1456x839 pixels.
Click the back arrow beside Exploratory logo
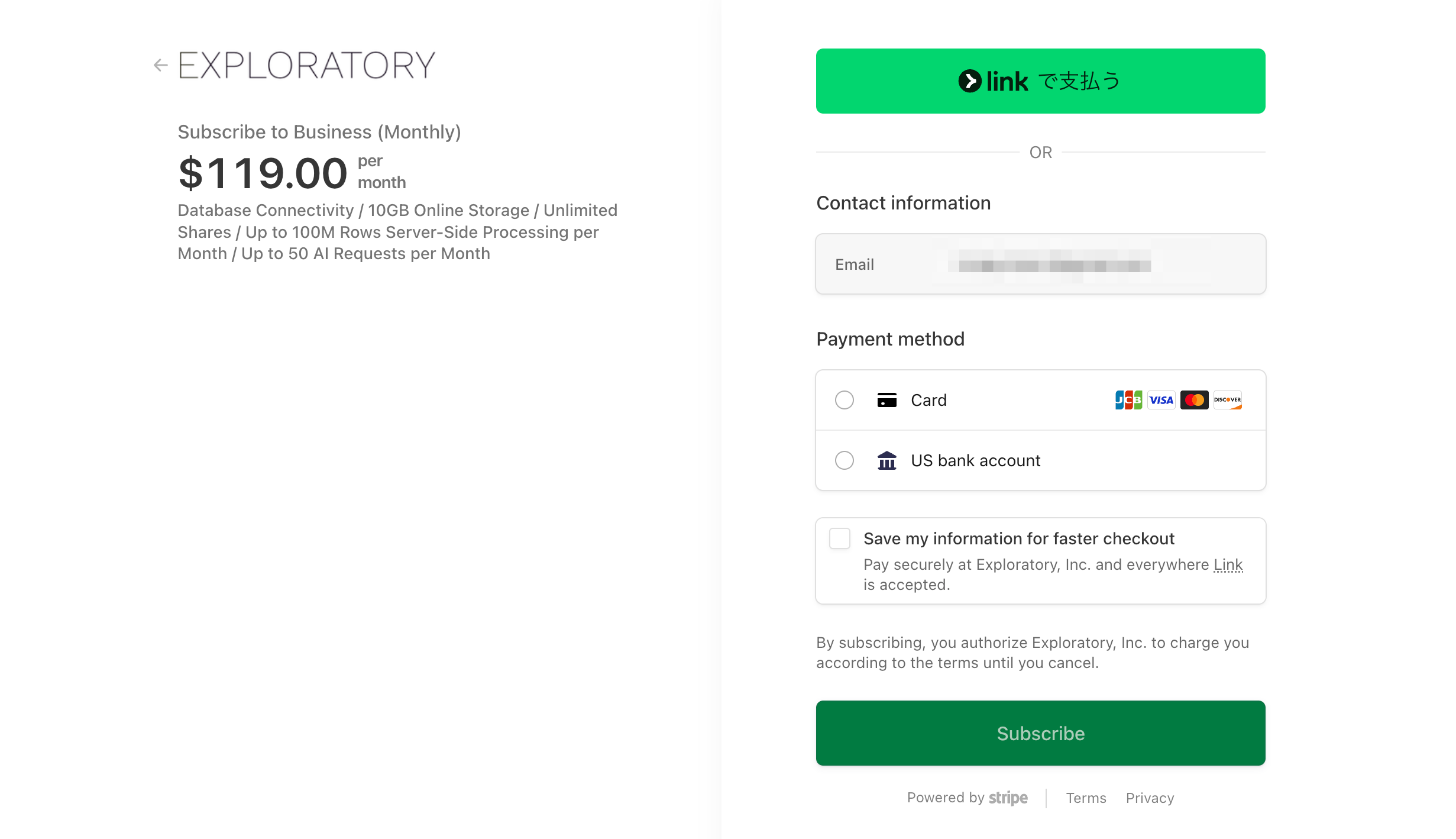point(160,65)
